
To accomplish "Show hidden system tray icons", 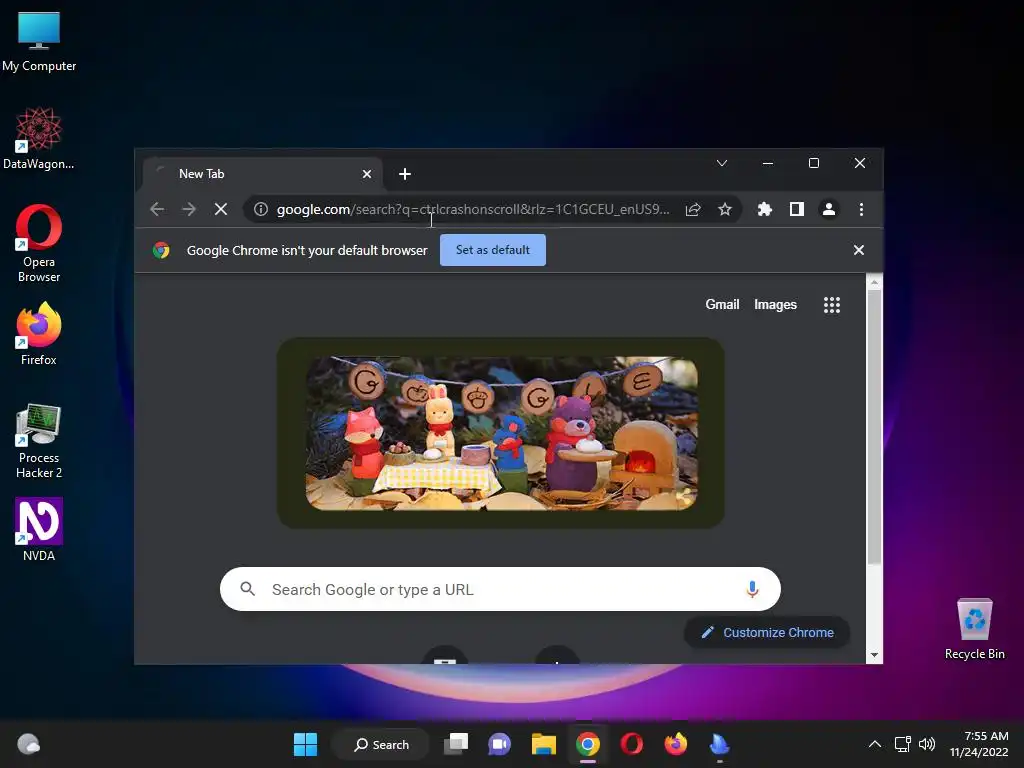I will click(x=875, y=744).
